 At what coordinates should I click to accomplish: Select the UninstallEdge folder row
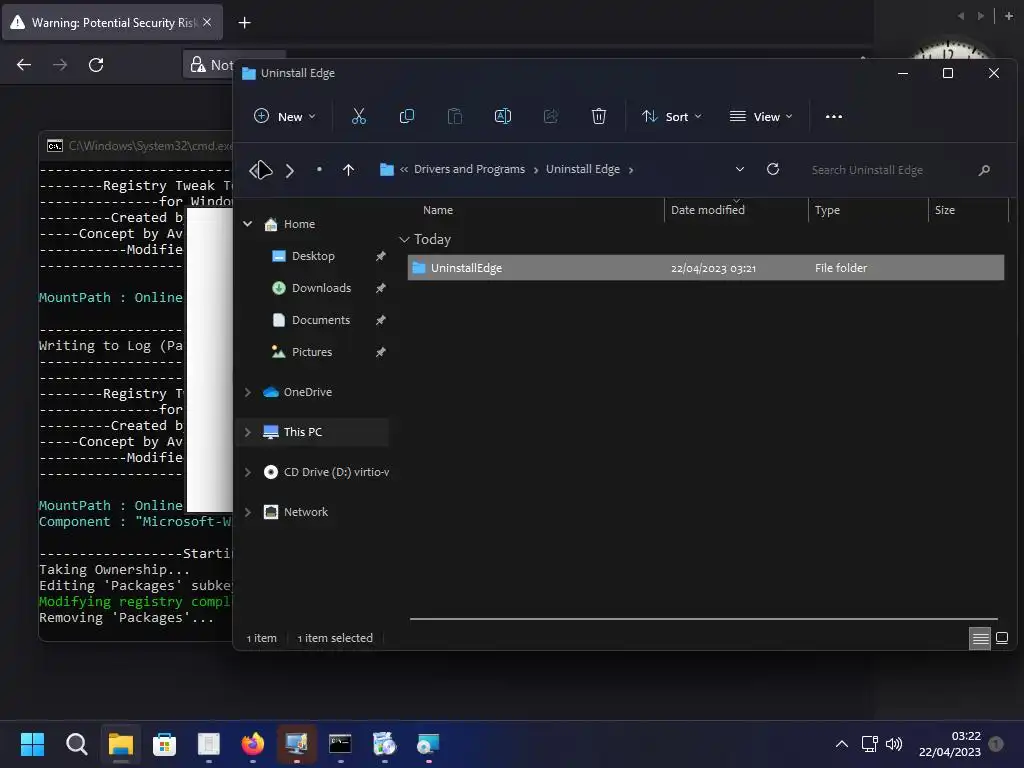[705, 268]
